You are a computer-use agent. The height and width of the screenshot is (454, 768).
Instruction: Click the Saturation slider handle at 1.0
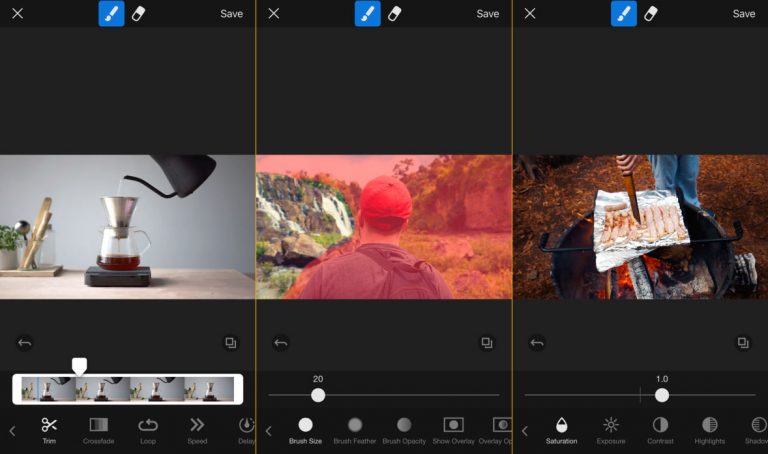point(662,395)
